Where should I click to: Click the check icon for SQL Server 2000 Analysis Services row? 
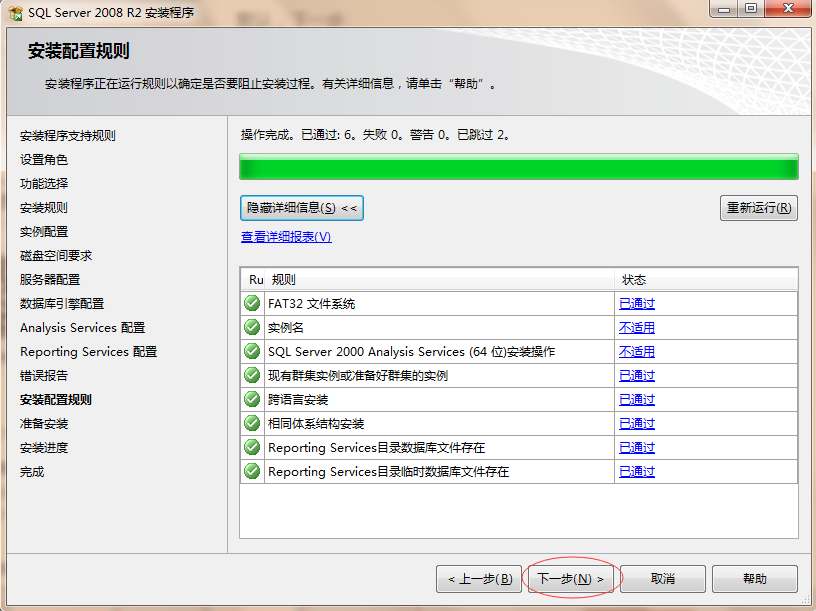click(x=252, y=351)
